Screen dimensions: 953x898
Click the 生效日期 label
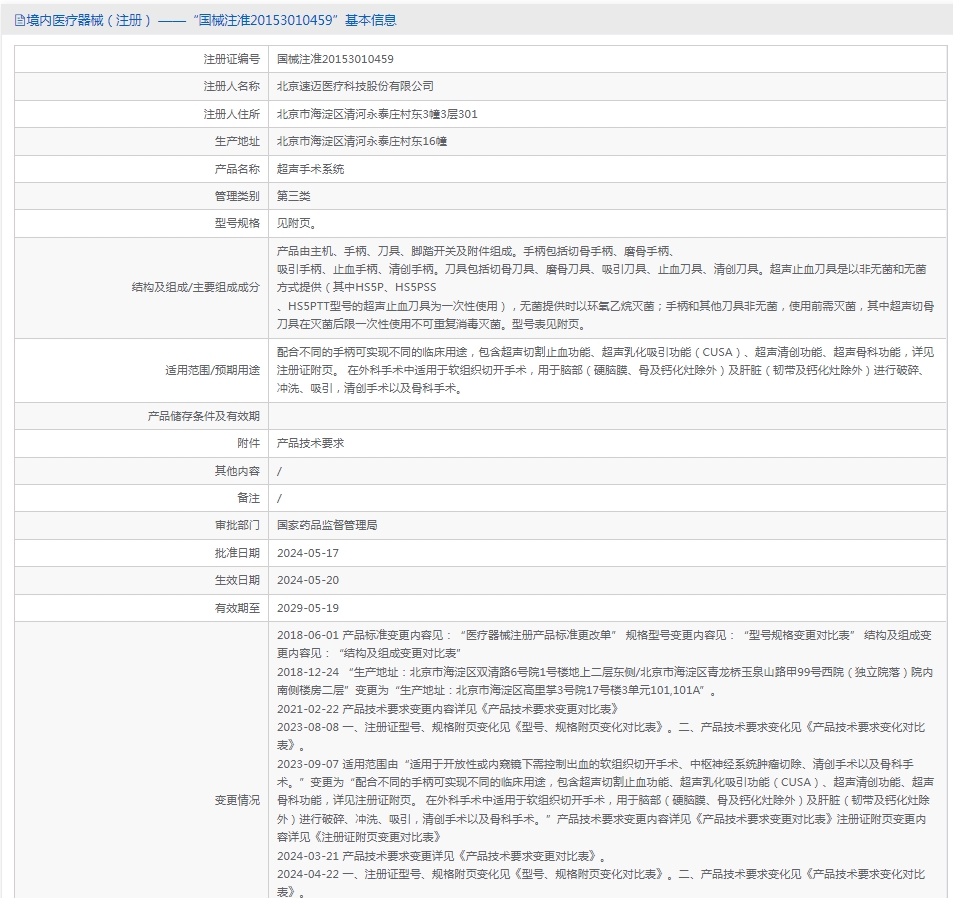click(x=237, y=580)
